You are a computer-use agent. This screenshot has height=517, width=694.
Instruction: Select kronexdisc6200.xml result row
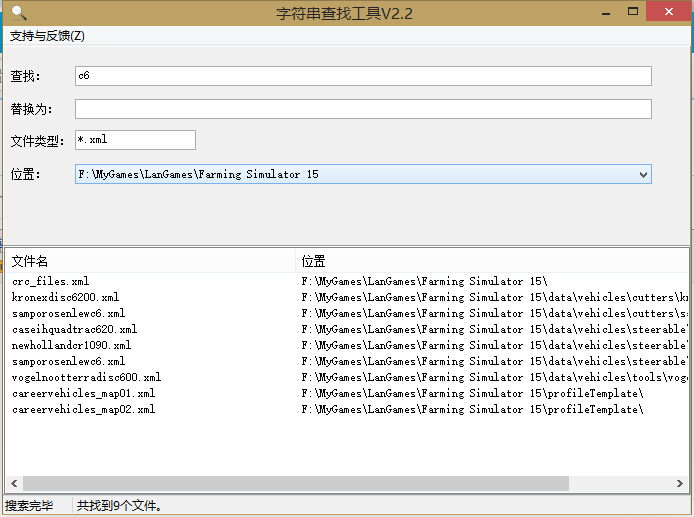tap(65, 298)
